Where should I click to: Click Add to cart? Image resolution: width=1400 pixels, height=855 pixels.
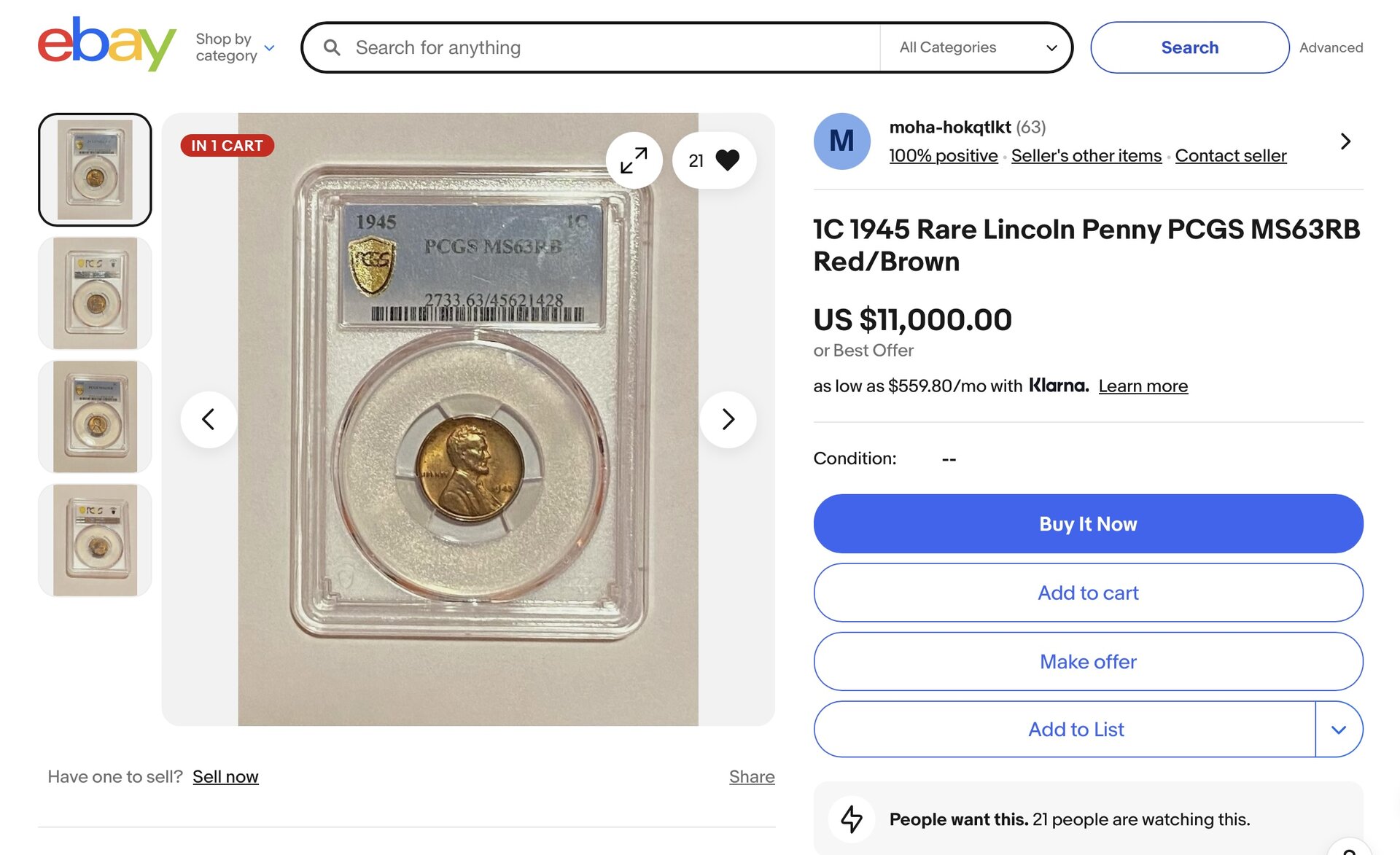tap(1088, 593)
